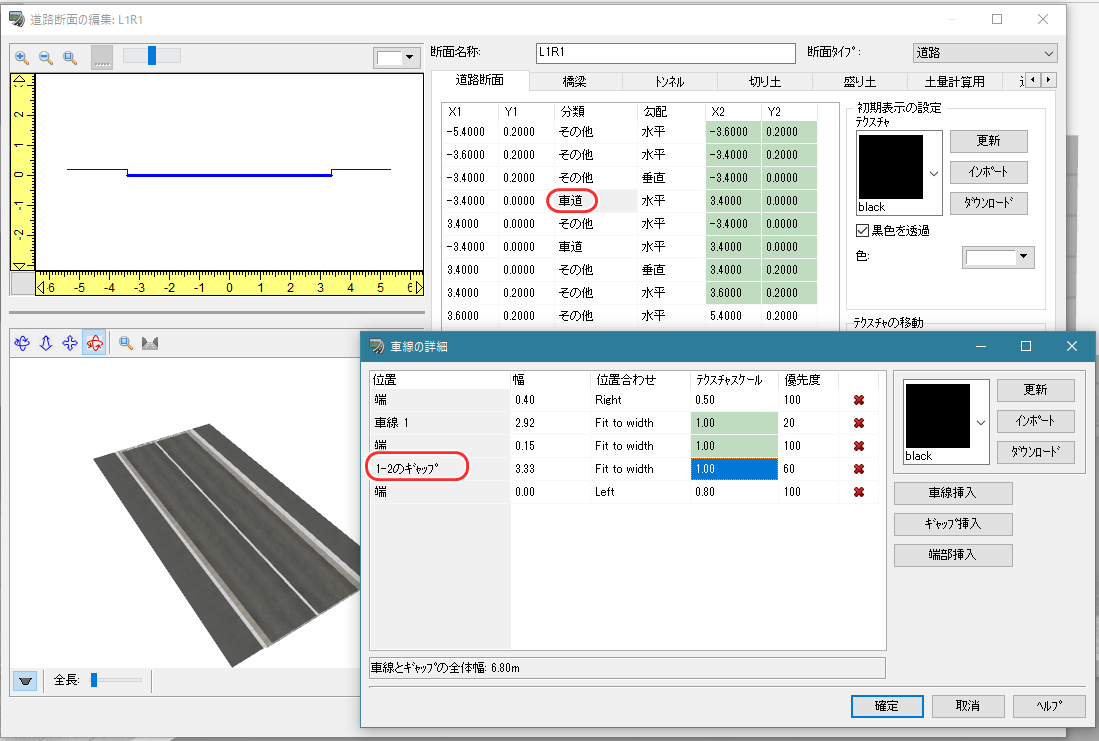Click 更新 in the 車線の詳細 dialog

(1035, 390)
